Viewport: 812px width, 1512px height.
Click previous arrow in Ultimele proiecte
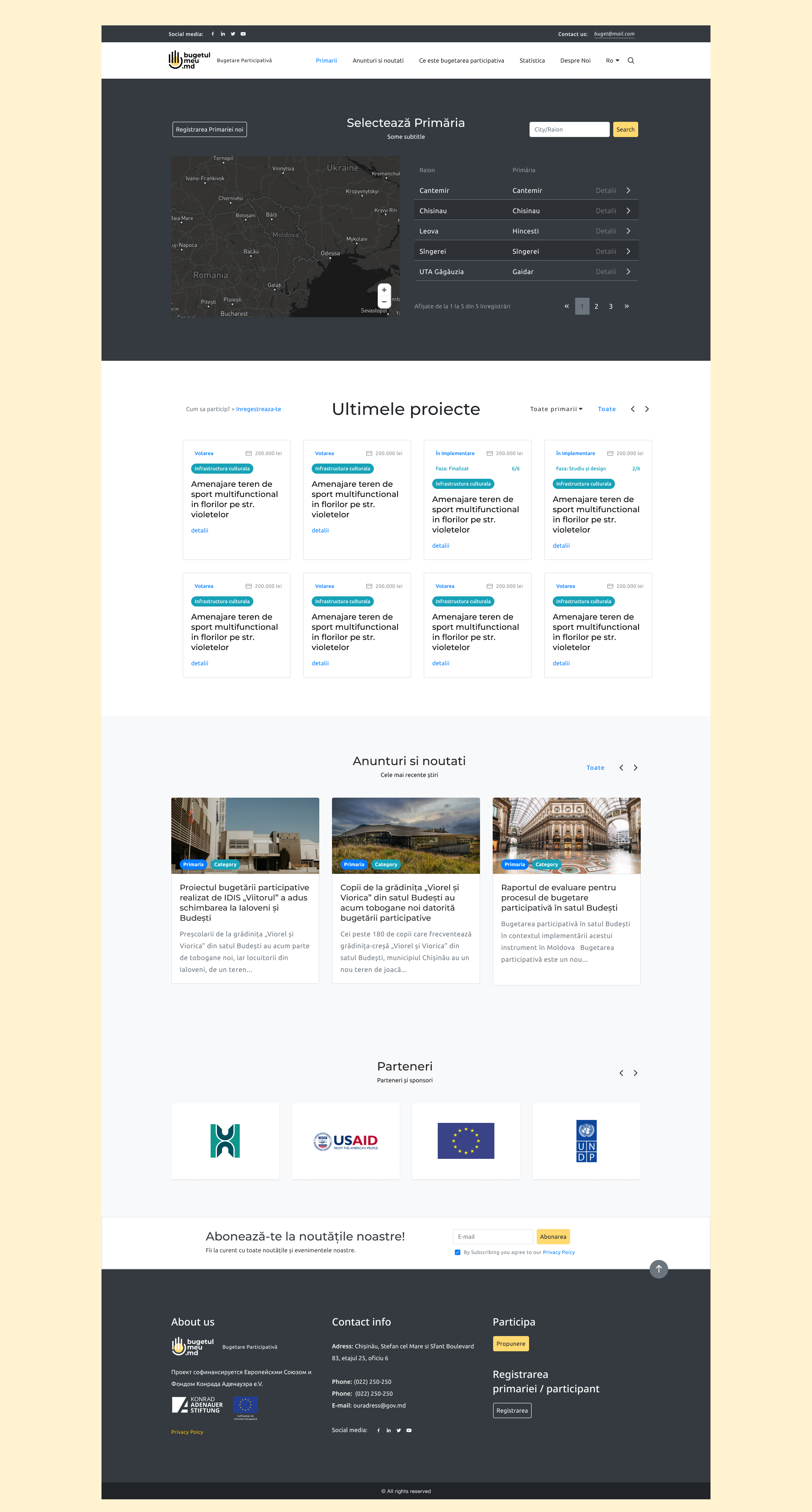click(632, 409)
